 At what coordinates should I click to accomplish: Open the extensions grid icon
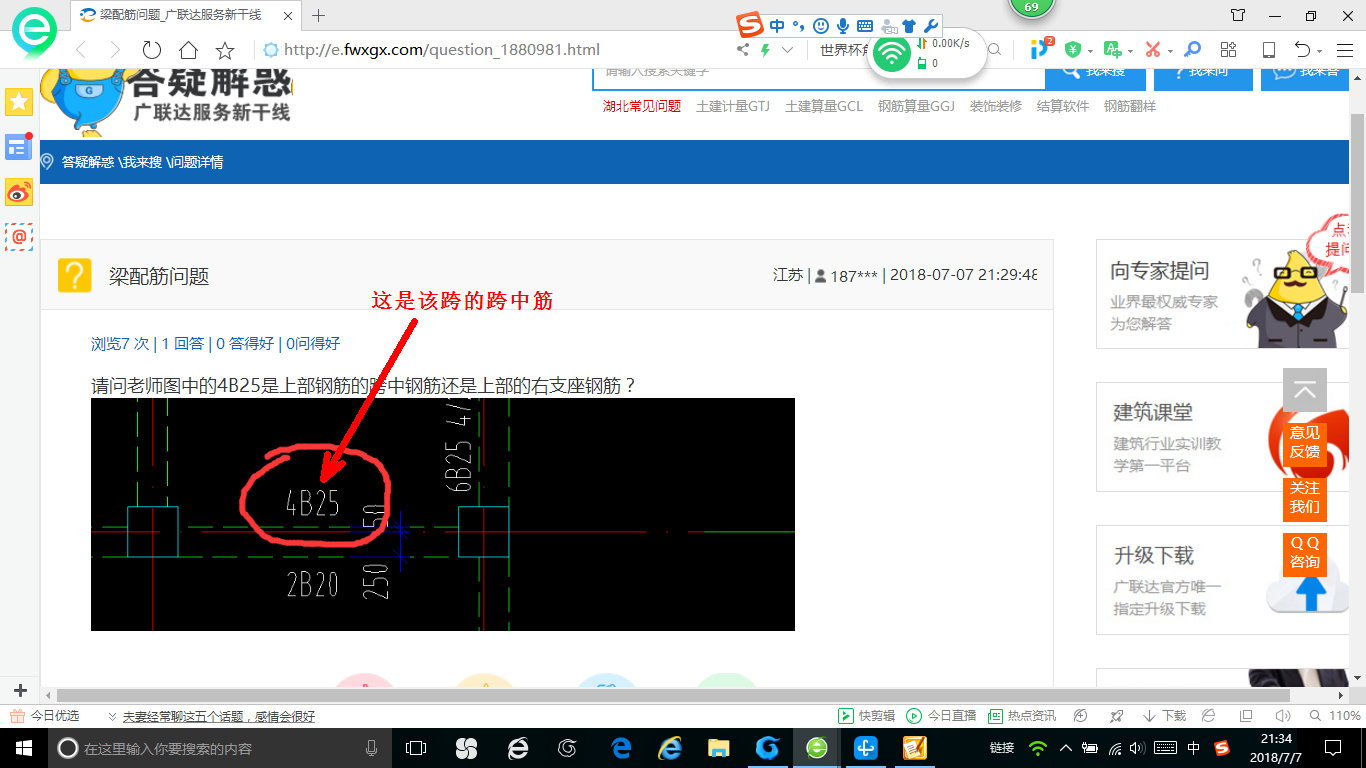[1229, 50]
